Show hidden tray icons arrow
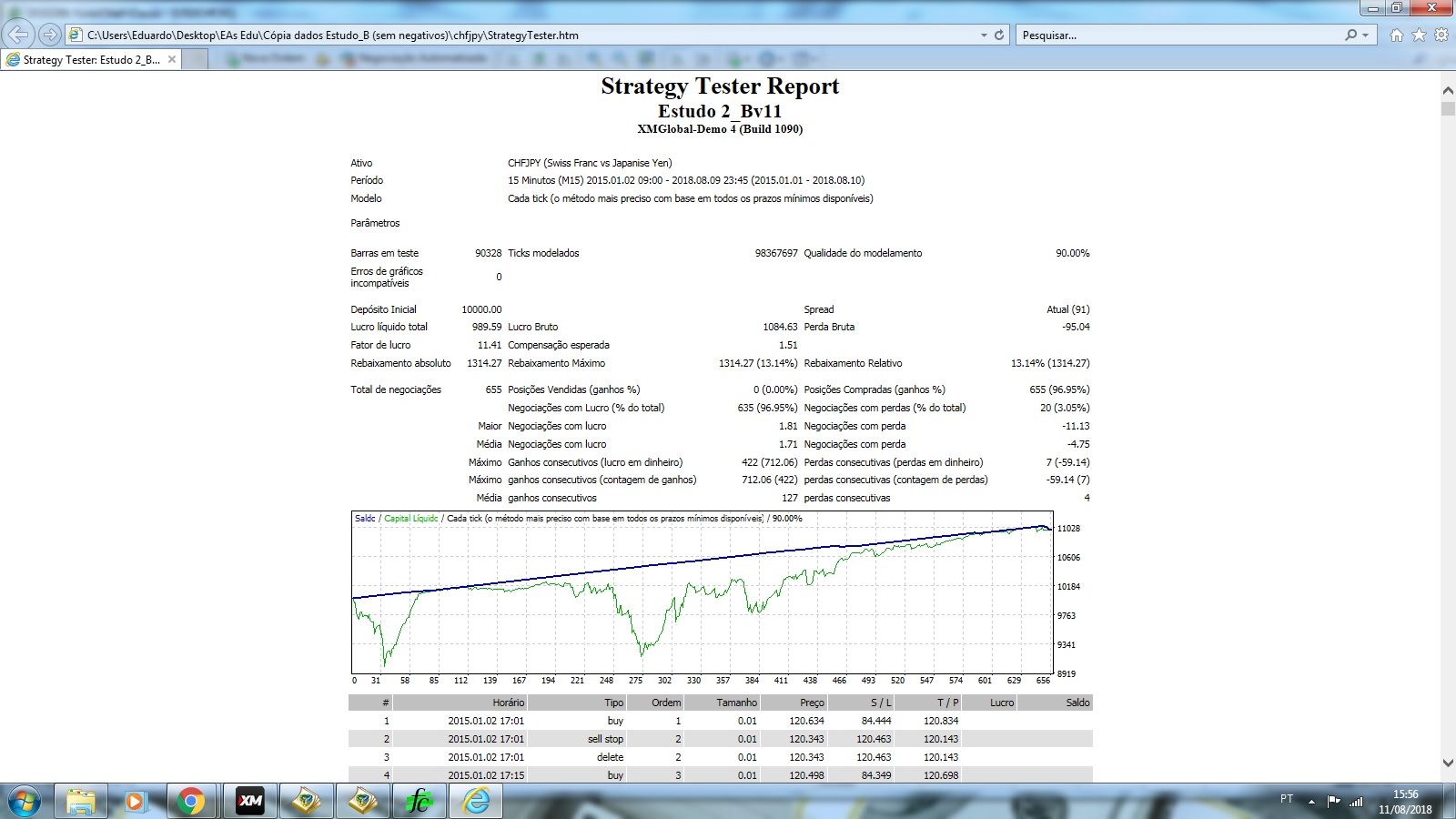The image size is (1456, 819). click(1311, 802)
